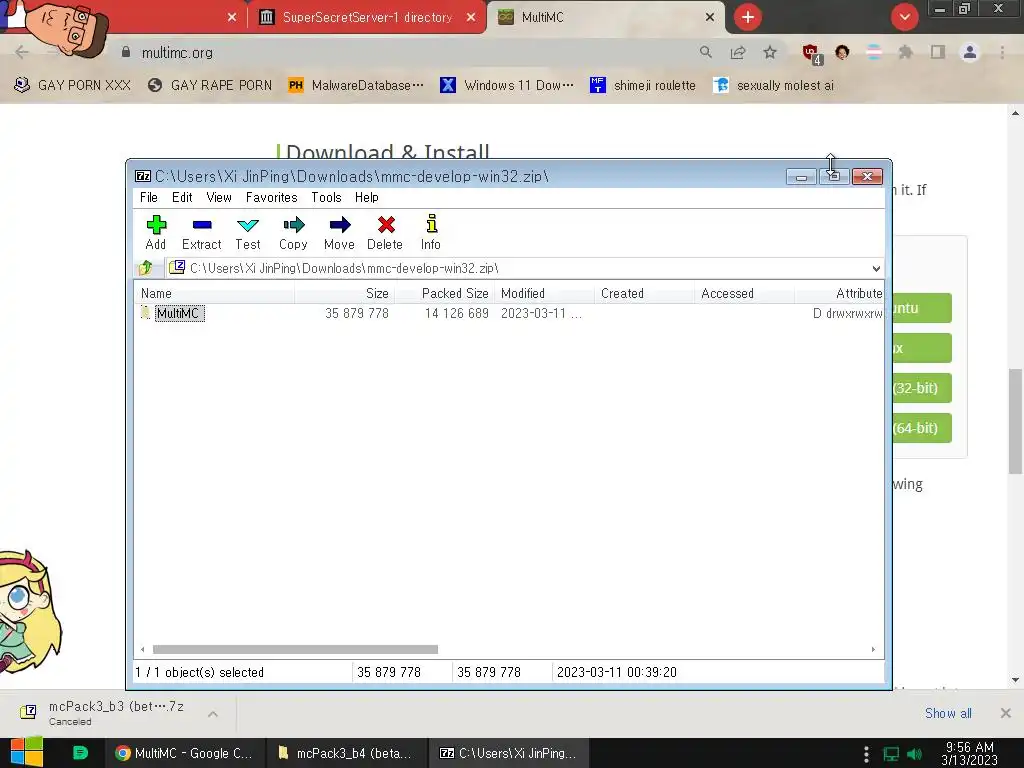Go back with the browser back arrow
The width and height of the screenshot is (1024, 768).
tap(22, 52)
